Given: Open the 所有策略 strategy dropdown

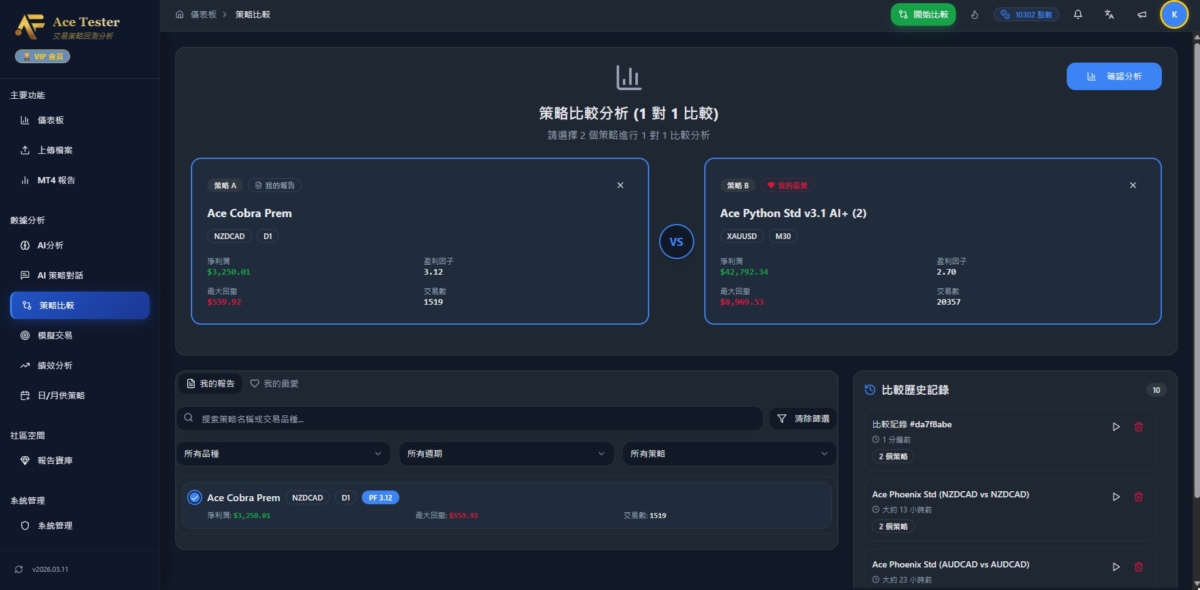Looking at the screenshot, I should (727, 453).
